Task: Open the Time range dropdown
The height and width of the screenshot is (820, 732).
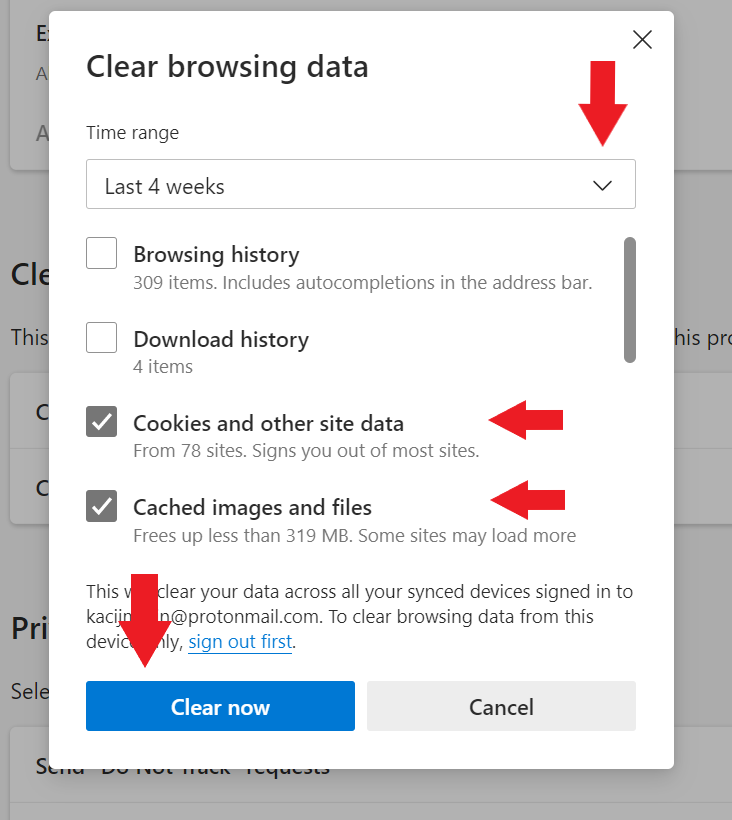Action: 360,185
